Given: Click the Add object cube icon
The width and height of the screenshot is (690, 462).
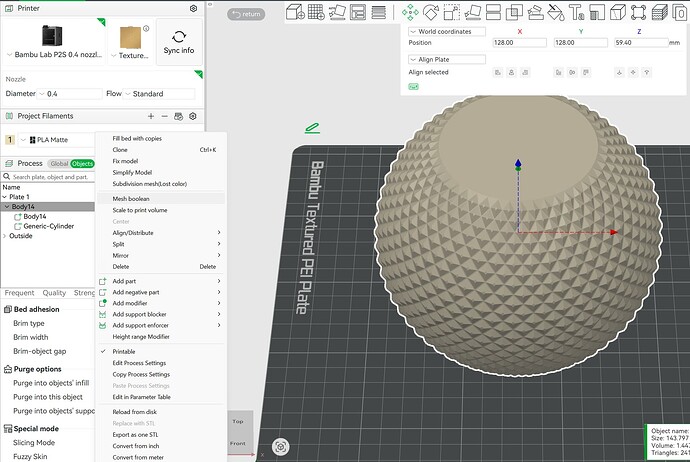Looking at the screenshot, I should click(x=295, y=12).
